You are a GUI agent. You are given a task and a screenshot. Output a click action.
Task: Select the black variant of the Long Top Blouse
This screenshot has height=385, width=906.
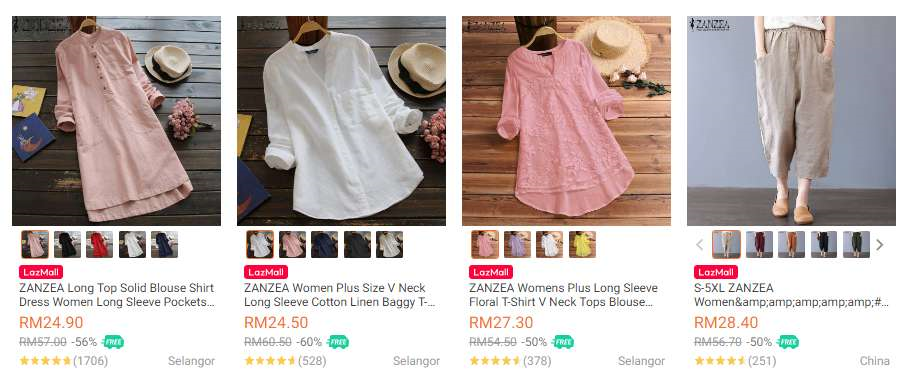[x=67, y=245]
